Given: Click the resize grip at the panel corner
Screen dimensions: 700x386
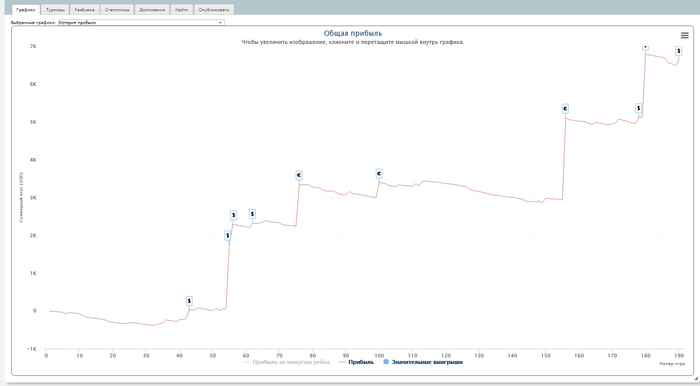Looking at the screenshot, I should coord(696,378).
